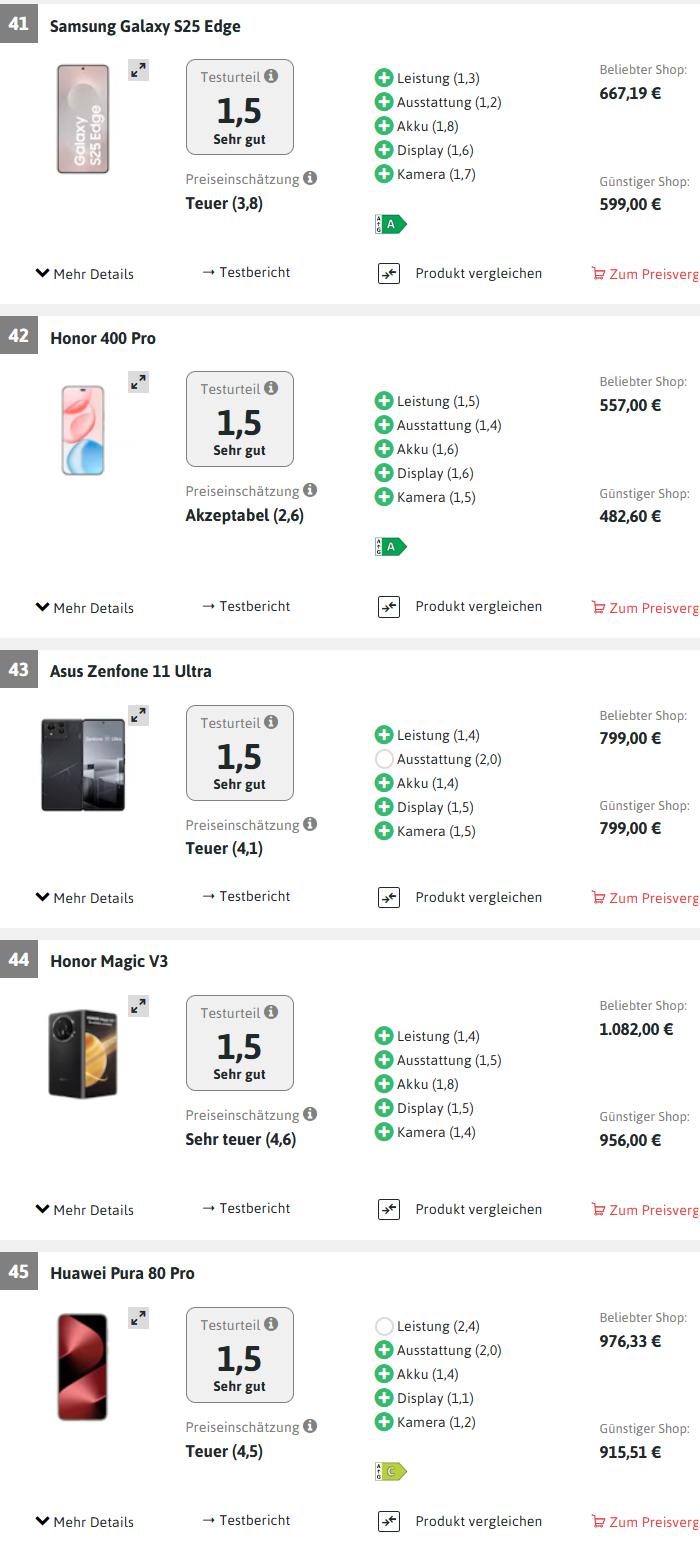The height and width of the screenshot is (1552, 700).
Task: Click the compare icon for Samsung Galaxy S25 Edge
Action: click(389, 274)
